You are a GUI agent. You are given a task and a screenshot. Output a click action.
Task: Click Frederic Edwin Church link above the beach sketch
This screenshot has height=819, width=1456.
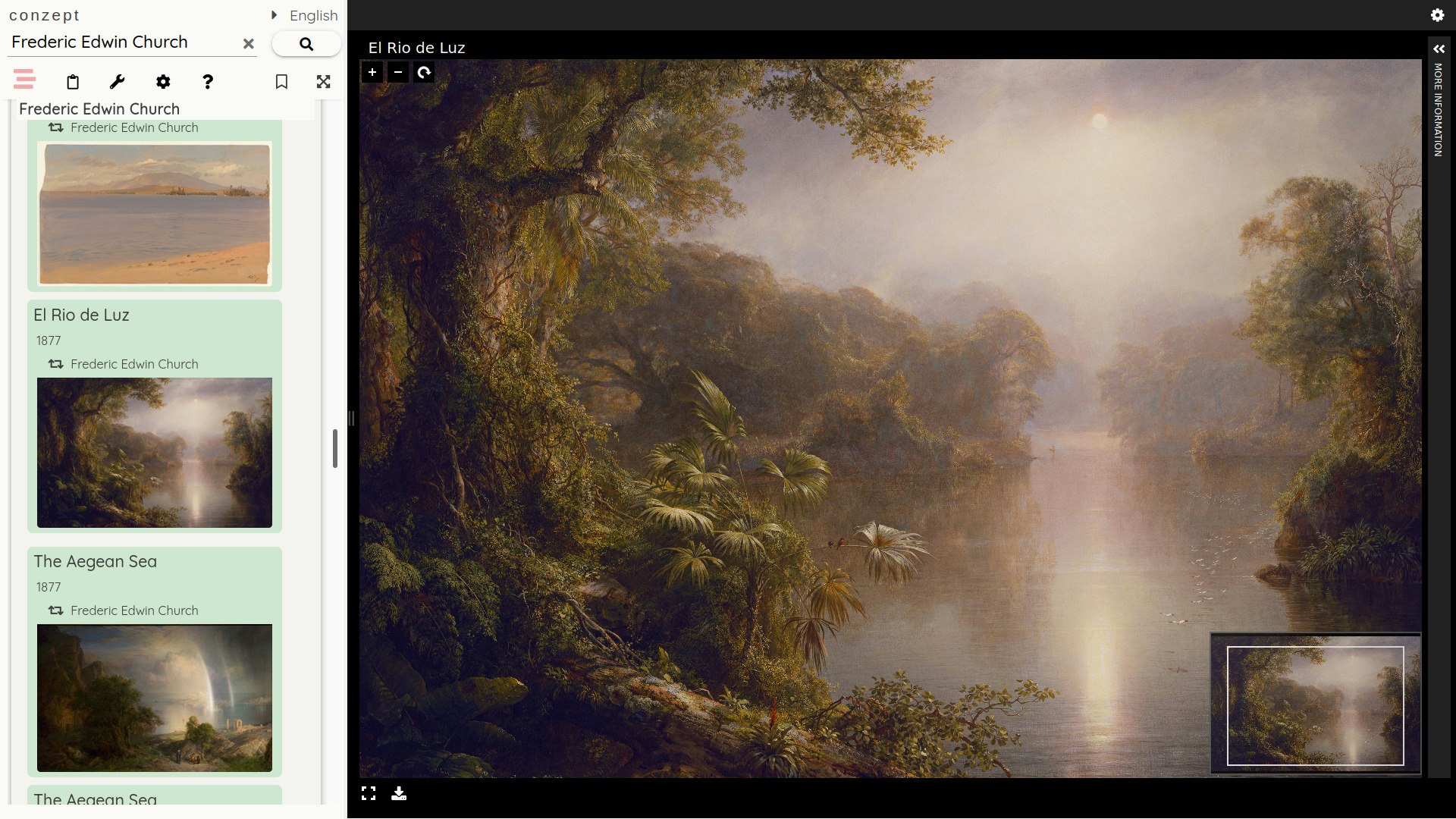(x=134, y=127)
